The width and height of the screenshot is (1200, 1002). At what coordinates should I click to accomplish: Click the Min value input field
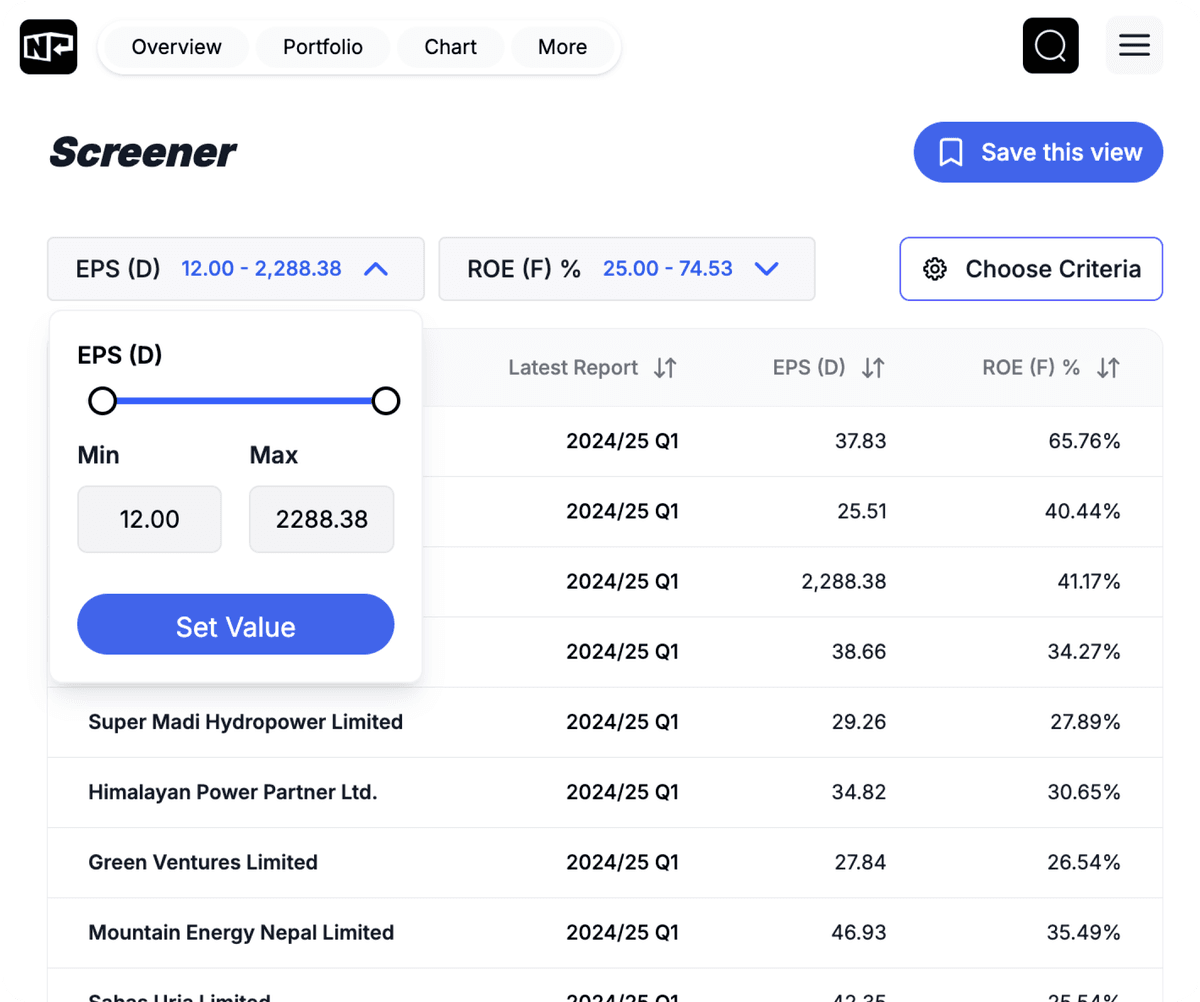(x=149, y=519)
